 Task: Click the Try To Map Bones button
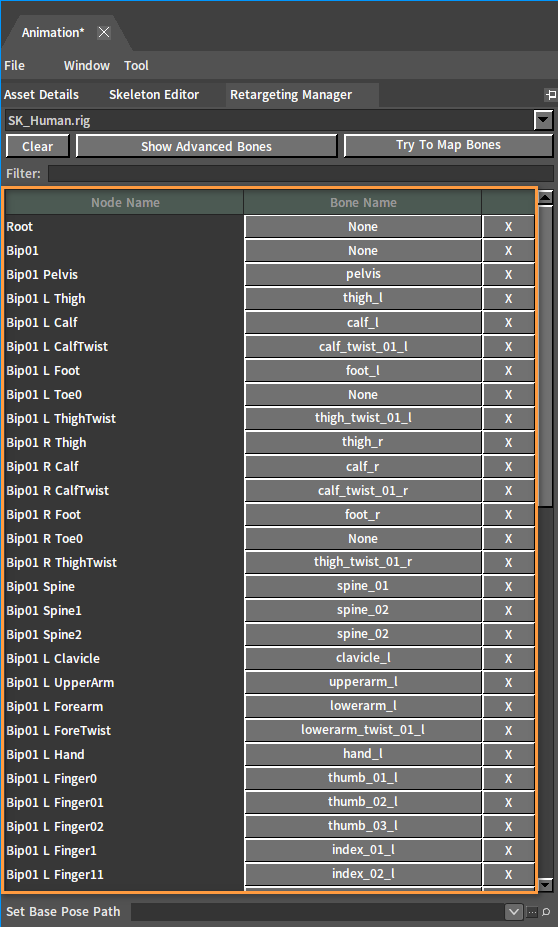pos(448,145)
